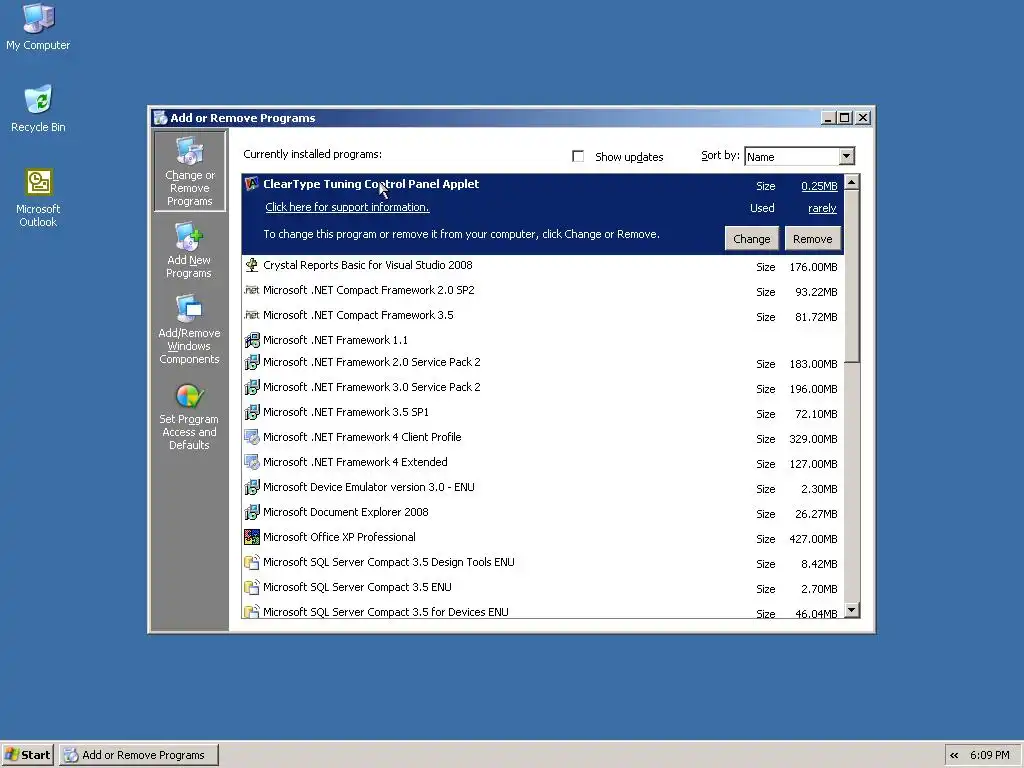Click the scrollbar down arrow
Image resolution: width=1024 pixels, height=768 pixels.
[x=852, y=610]
